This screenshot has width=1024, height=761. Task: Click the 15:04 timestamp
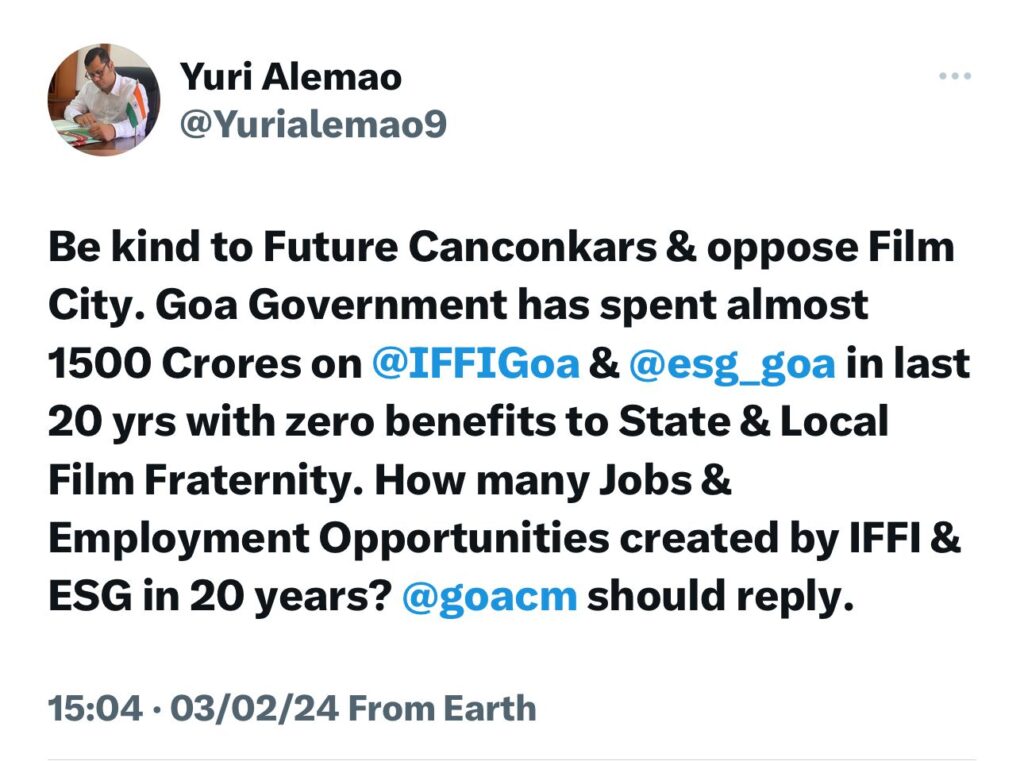click(95, 709)
